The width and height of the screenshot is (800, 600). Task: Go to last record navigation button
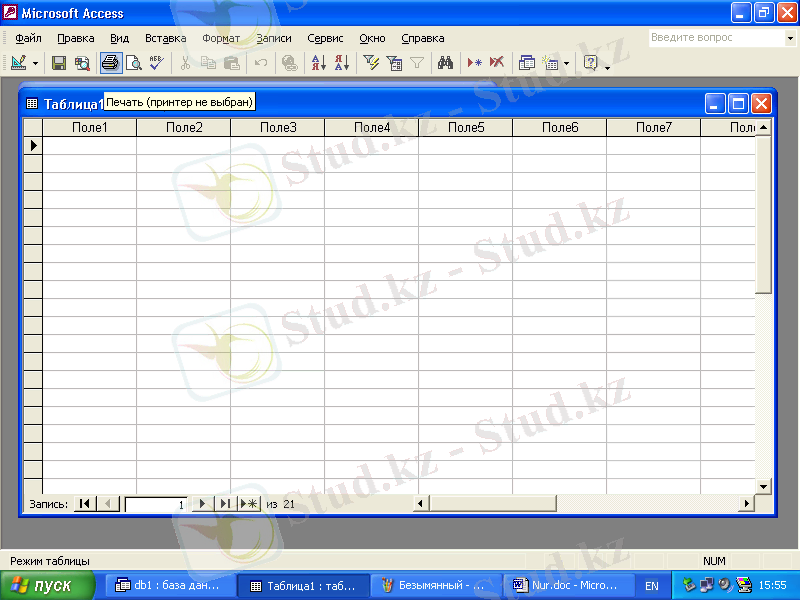225,504
